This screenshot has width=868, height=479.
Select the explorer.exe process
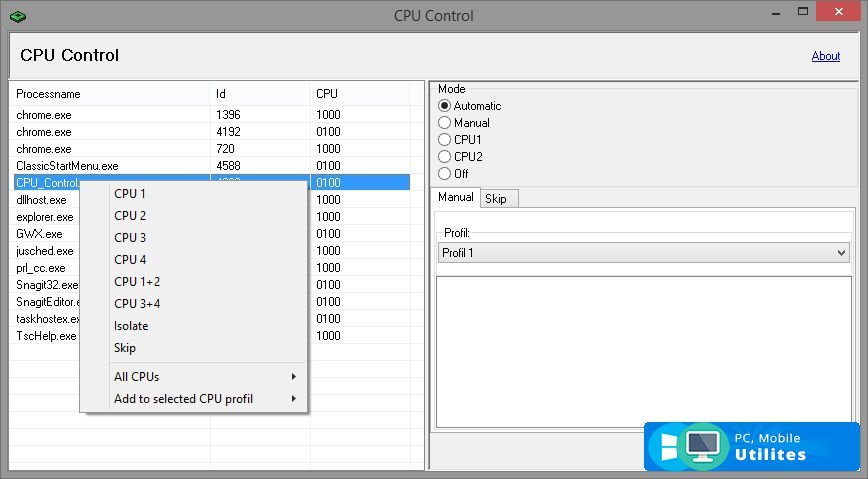[45, 217]
